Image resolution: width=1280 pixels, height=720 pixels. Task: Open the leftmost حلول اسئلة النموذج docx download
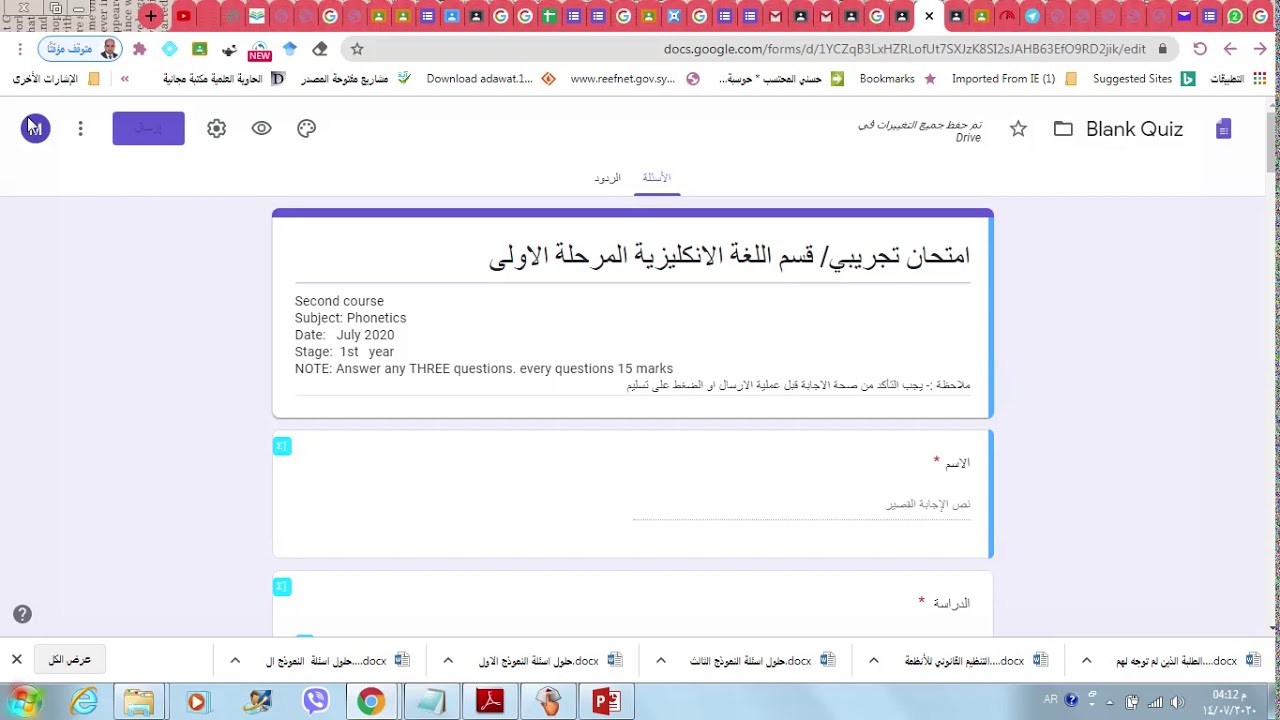pos(337,660)
